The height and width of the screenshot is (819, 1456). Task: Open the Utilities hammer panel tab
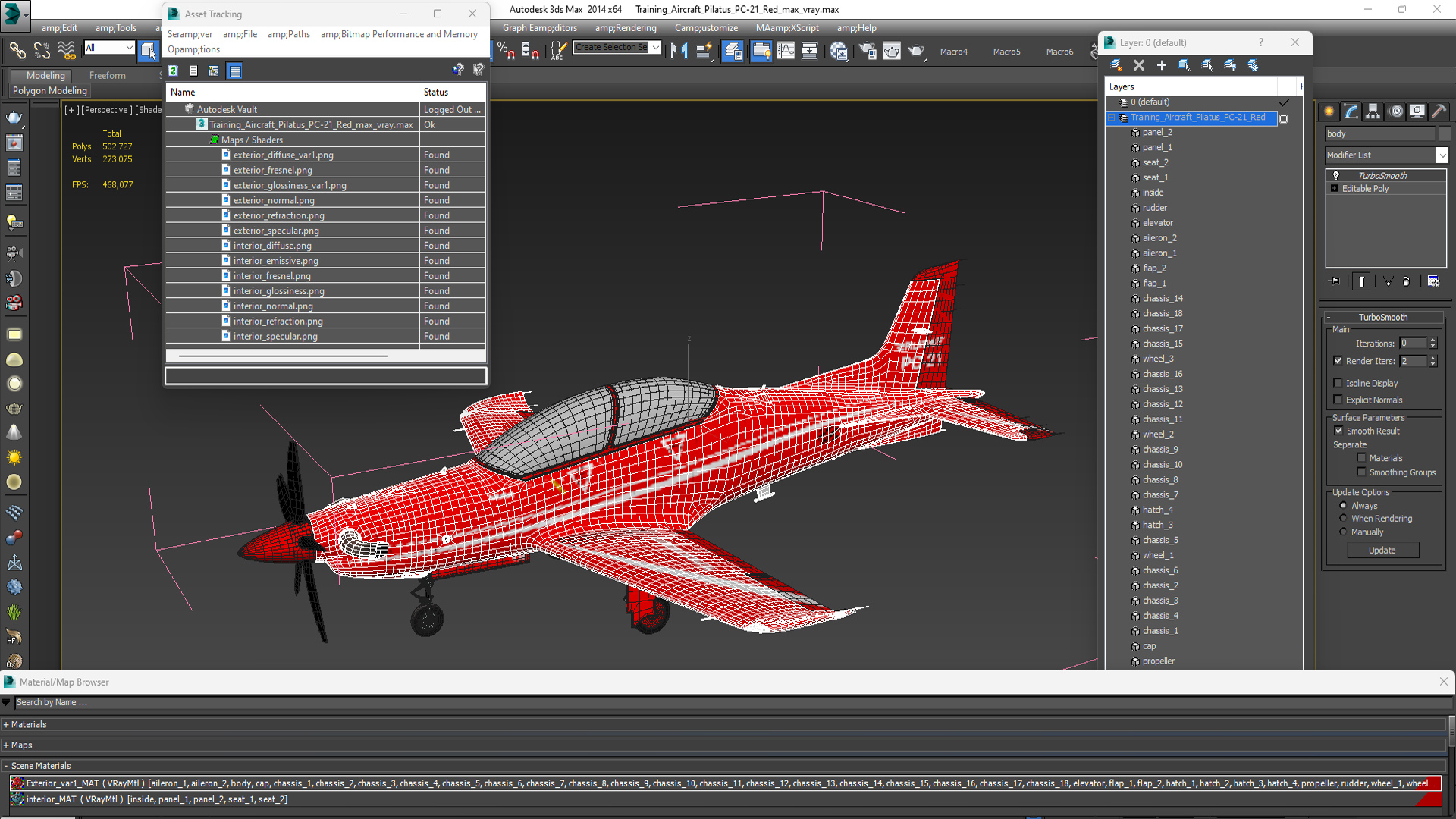[1439, 111]
